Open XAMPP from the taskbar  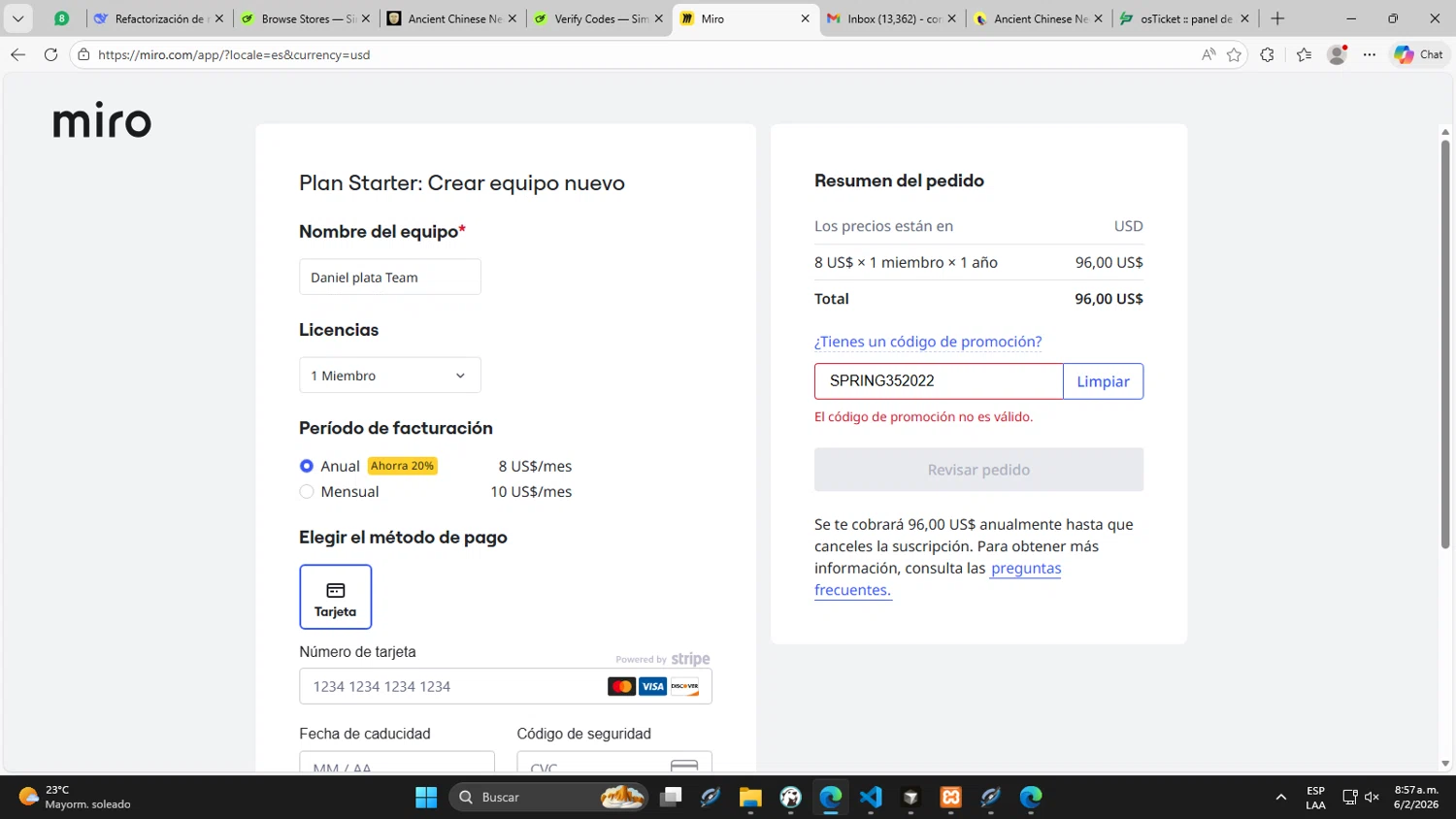click(x=951, y=797)
